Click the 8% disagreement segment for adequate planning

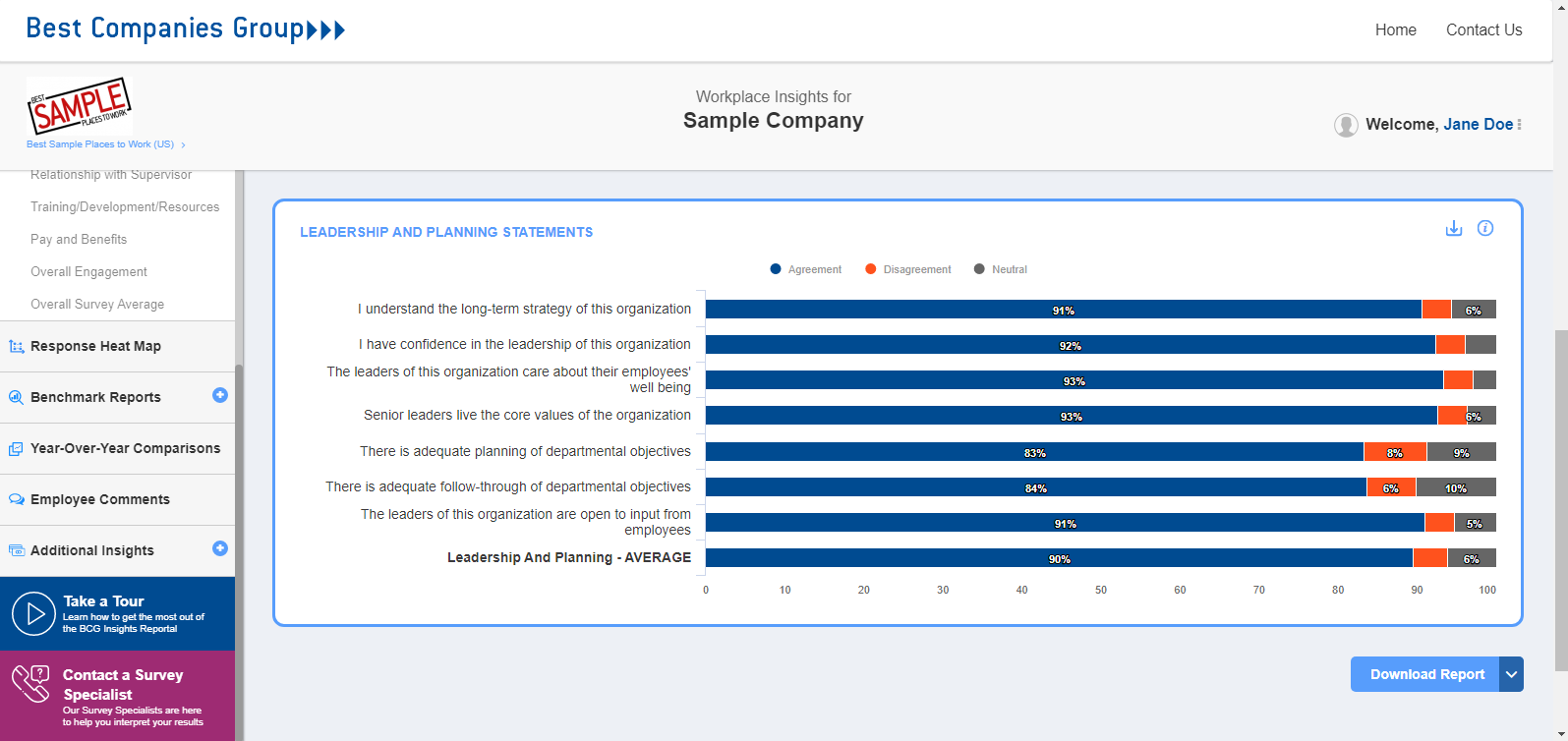[1395, 452]
